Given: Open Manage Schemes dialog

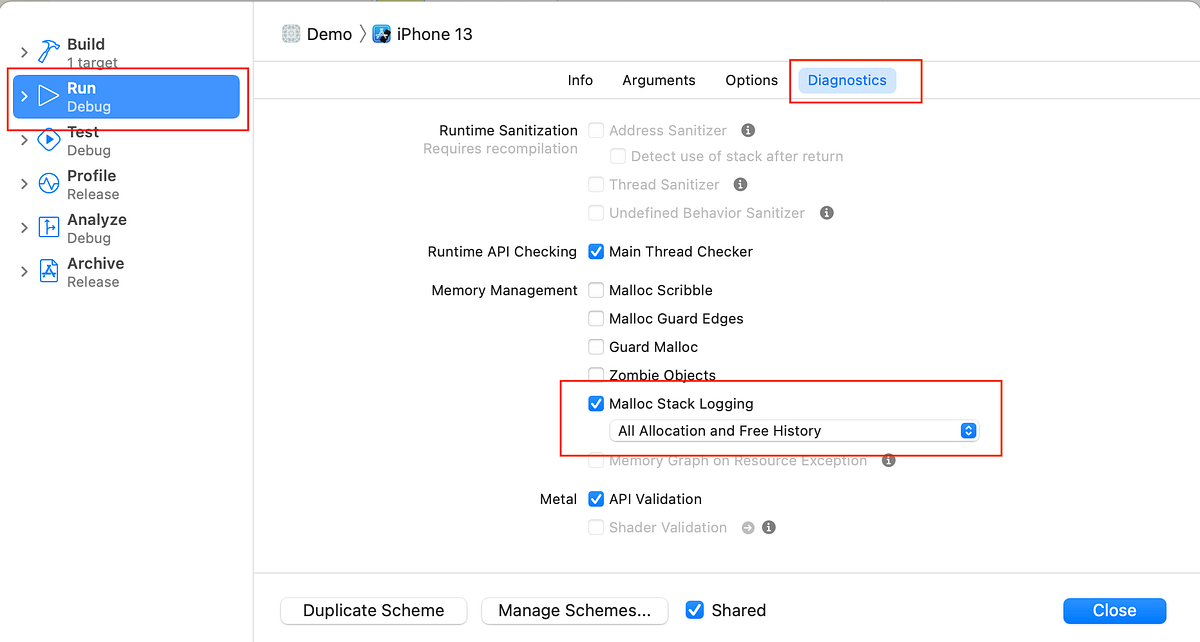Looking at the screenshot, I should click(x=574, y=610).
